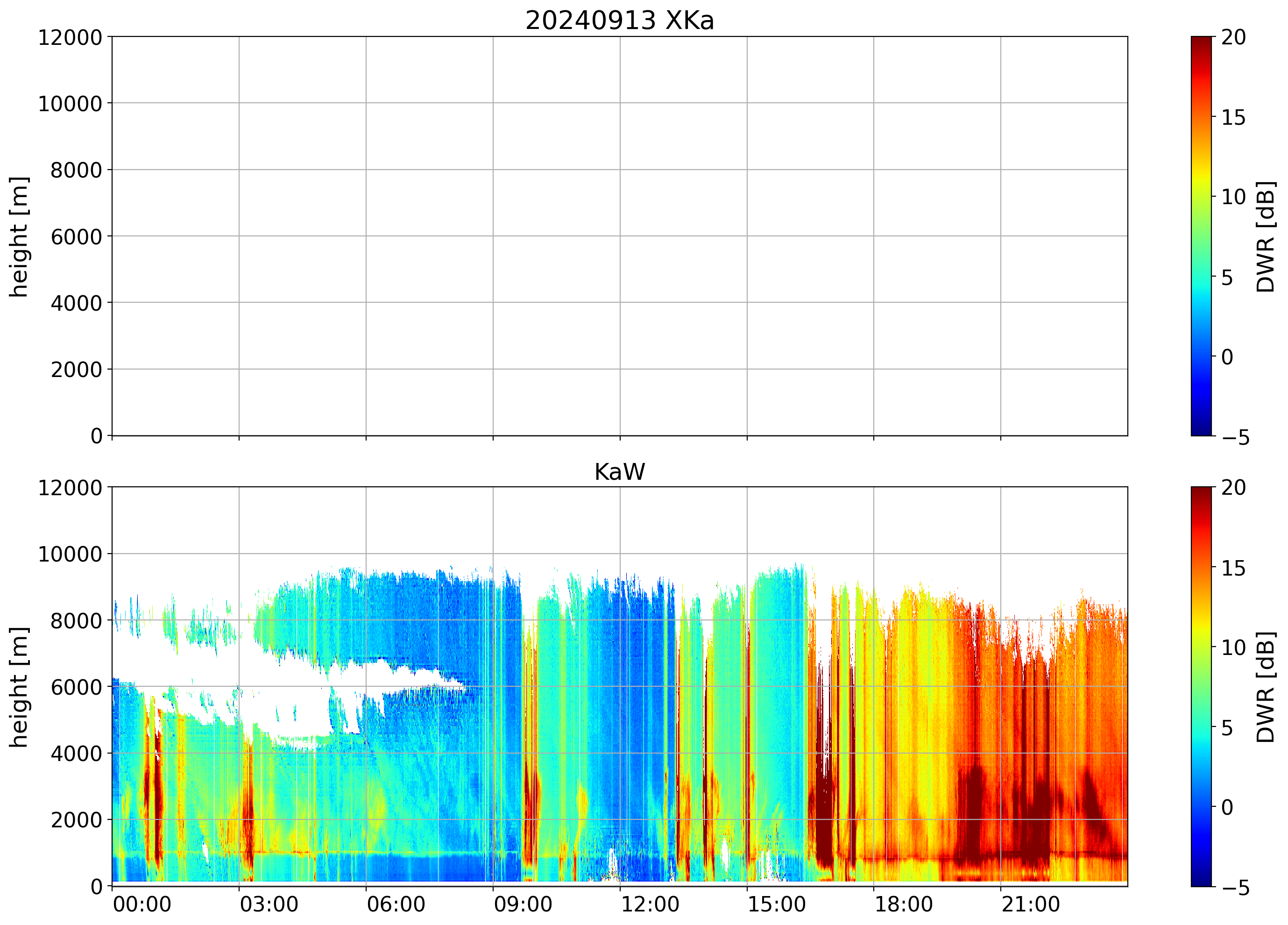Click the '20' tick on the top colorbar
Screen dimensions: 1288x925
pyautogui.click(x=1233, y=37)
